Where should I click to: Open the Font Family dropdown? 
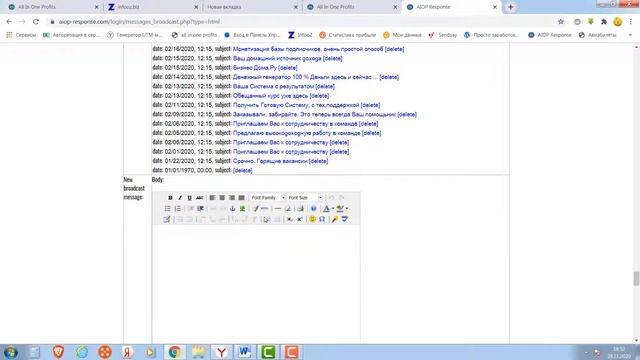tap(268, 198)
